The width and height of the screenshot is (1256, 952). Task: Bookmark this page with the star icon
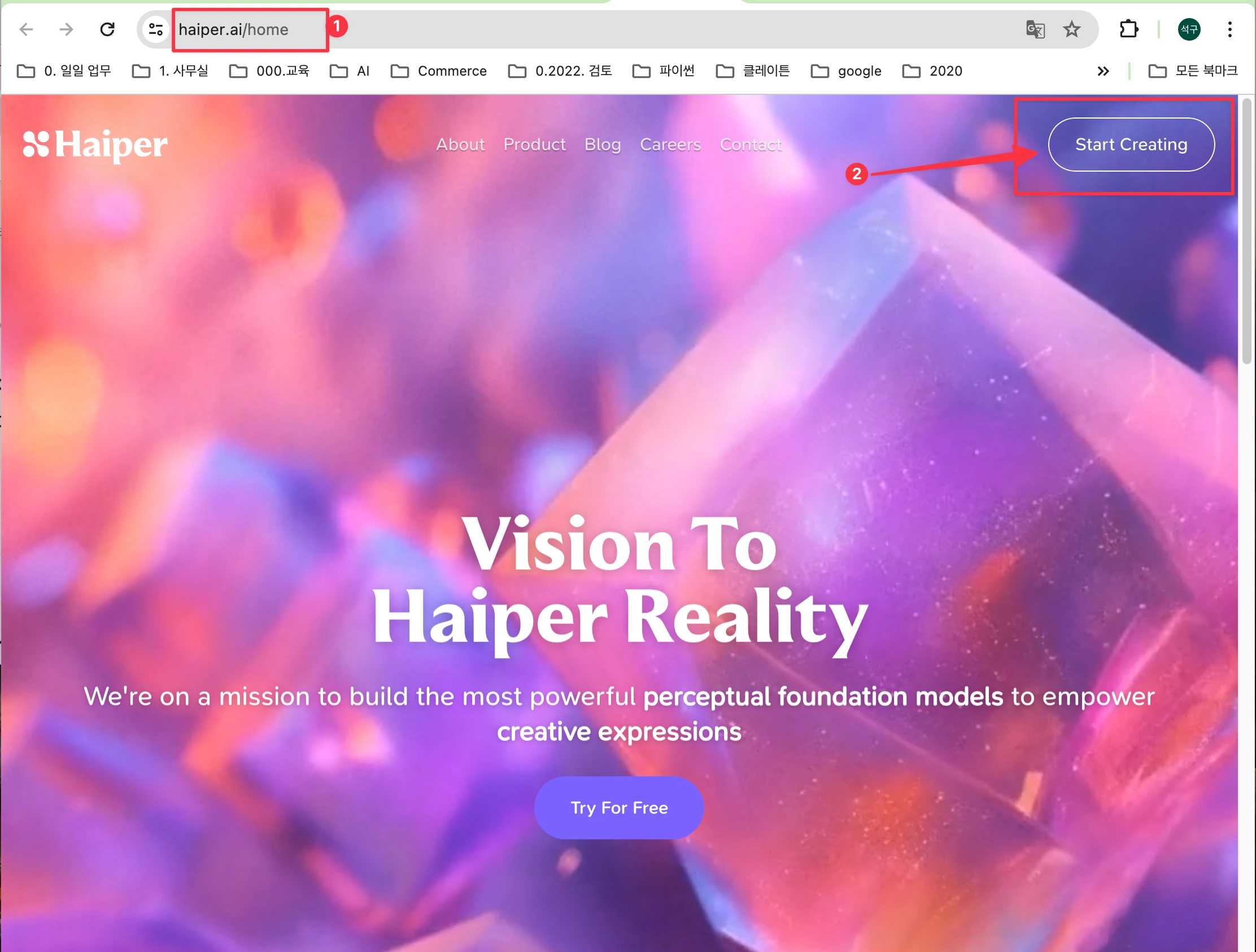point(1071,29)
